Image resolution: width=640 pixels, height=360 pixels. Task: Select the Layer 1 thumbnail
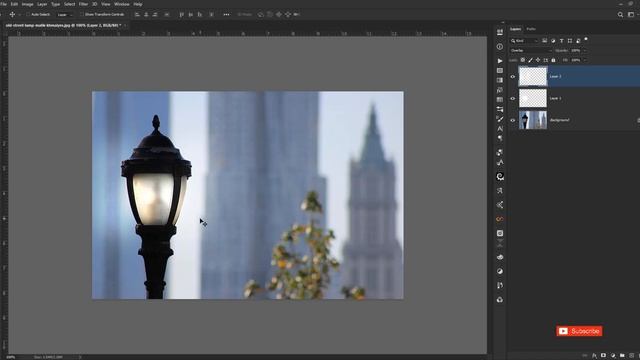pyautogui.click(x=533, y=98)
